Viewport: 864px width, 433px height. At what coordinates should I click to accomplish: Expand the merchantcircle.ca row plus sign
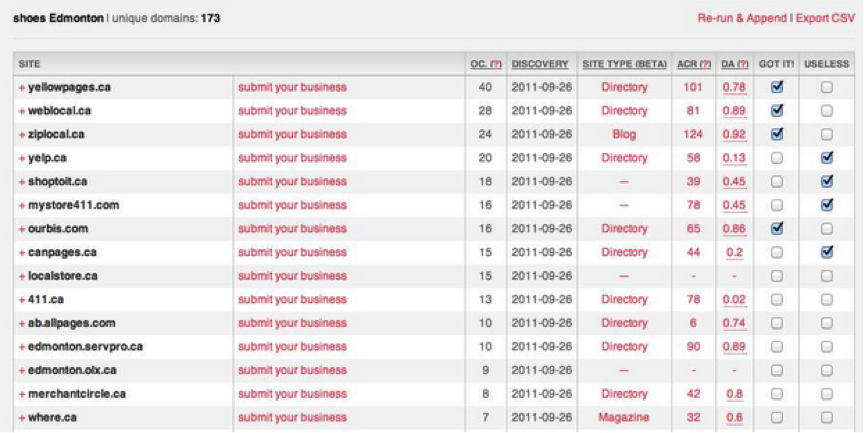[x=22, y=394]
